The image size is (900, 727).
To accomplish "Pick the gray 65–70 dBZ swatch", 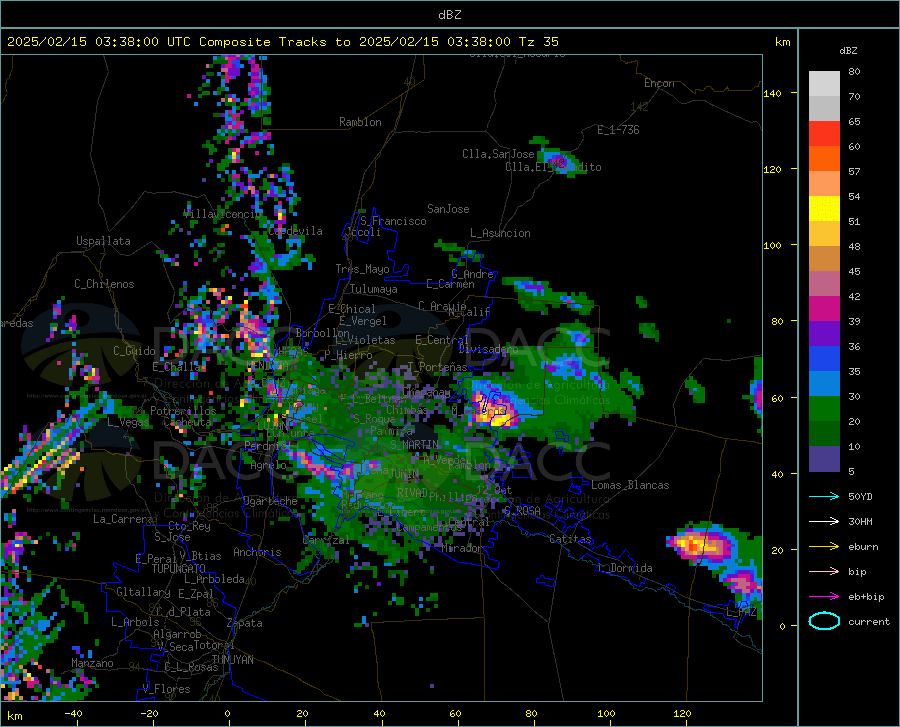I will 824,108.
